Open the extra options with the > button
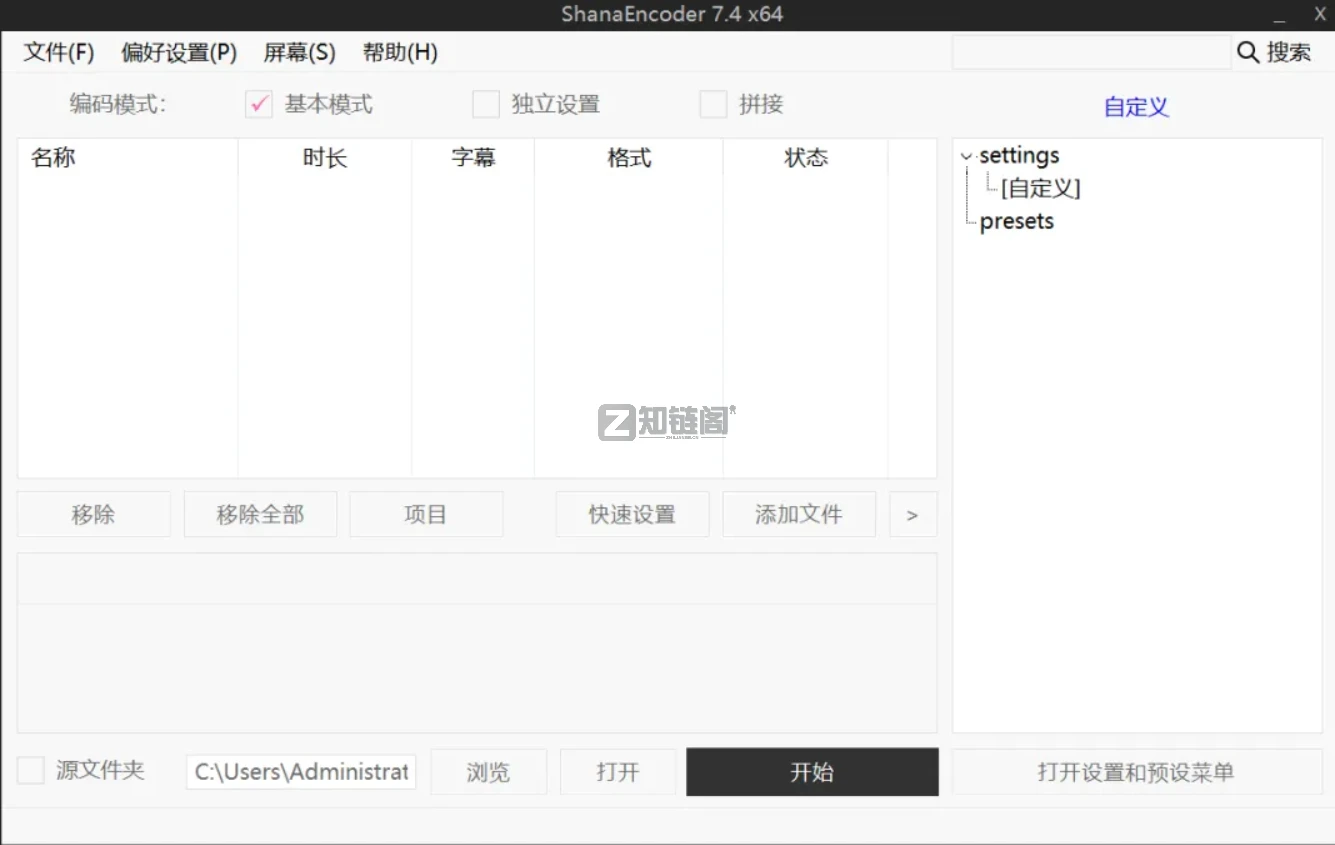 point(912,514)
